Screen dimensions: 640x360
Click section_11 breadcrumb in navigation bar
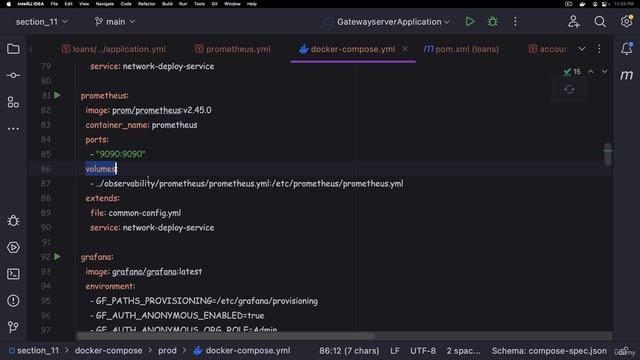[x=34, y=351]
